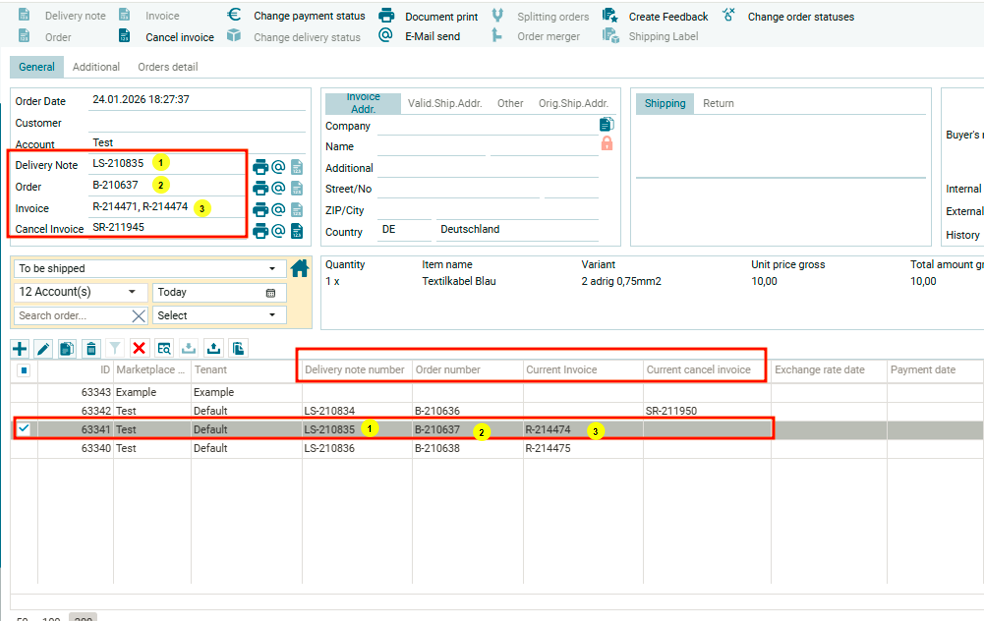Open the Valid.Ship.Addr. address tab
The height and width of the screenshot is (621, 984).
click(x=444, y=103)
